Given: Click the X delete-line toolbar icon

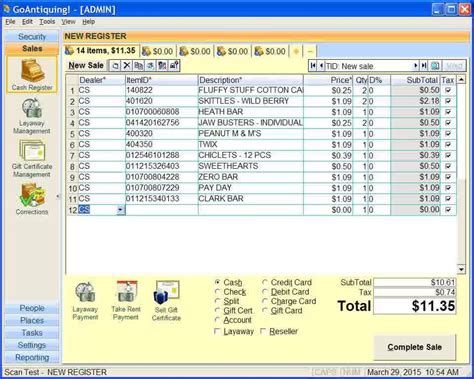Looking at the screenshot, I should [127, 66].
